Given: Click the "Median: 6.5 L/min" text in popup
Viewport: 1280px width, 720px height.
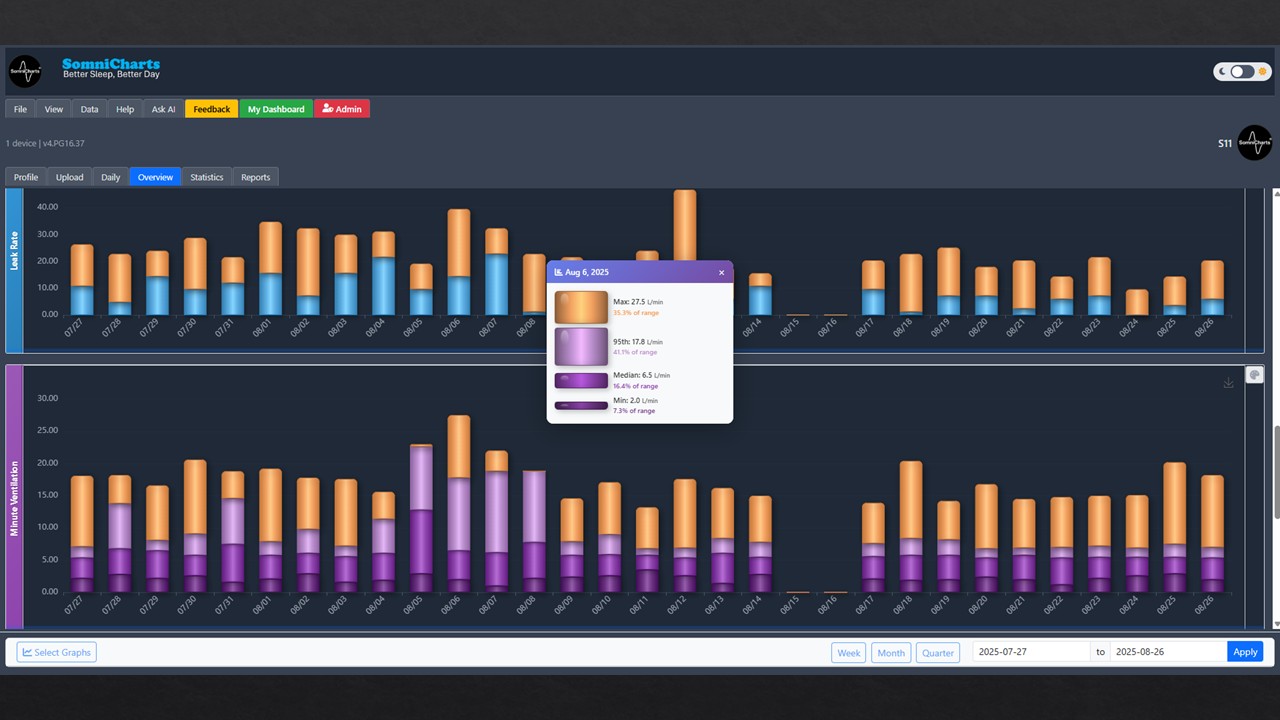Looking at the screenshot, I should (x=641, y=375).
